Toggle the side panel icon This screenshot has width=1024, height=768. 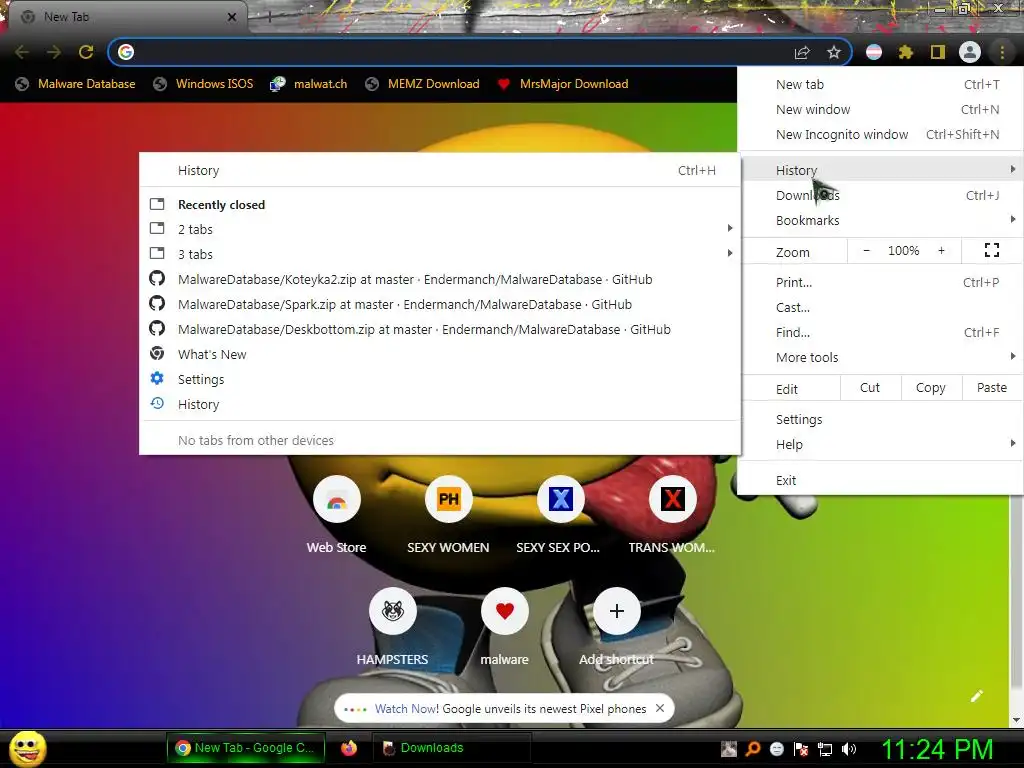pyautogui.click(x=938, y=52)
